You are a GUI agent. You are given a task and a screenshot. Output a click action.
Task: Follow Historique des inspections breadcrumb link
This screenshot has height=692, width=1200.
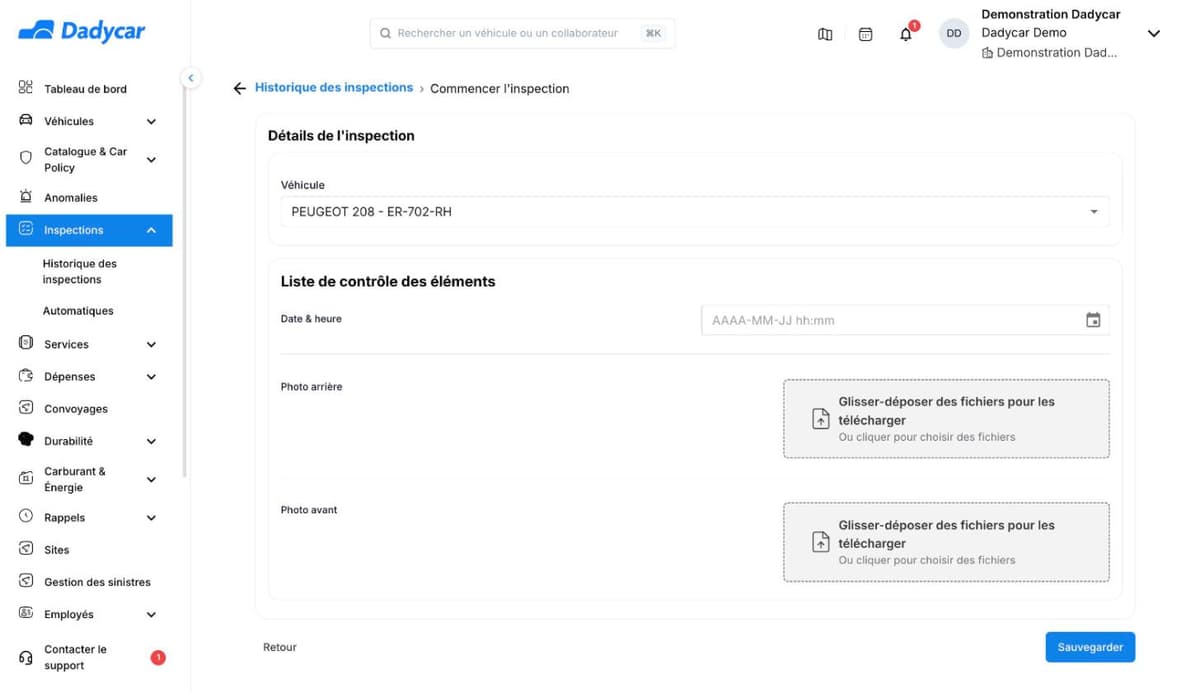coord(334,88)
